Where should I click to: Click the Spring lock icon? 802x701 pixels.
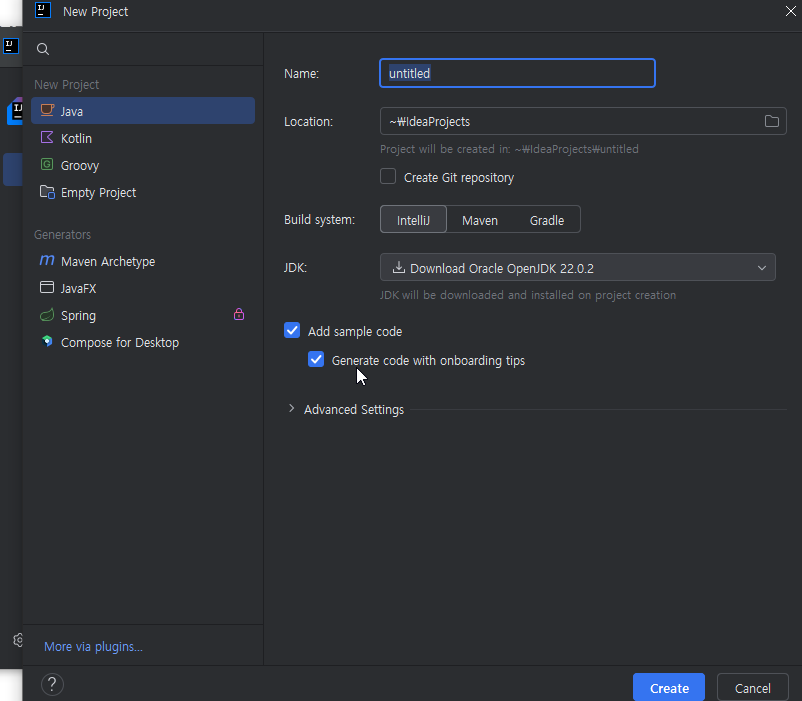coord(239,314)
